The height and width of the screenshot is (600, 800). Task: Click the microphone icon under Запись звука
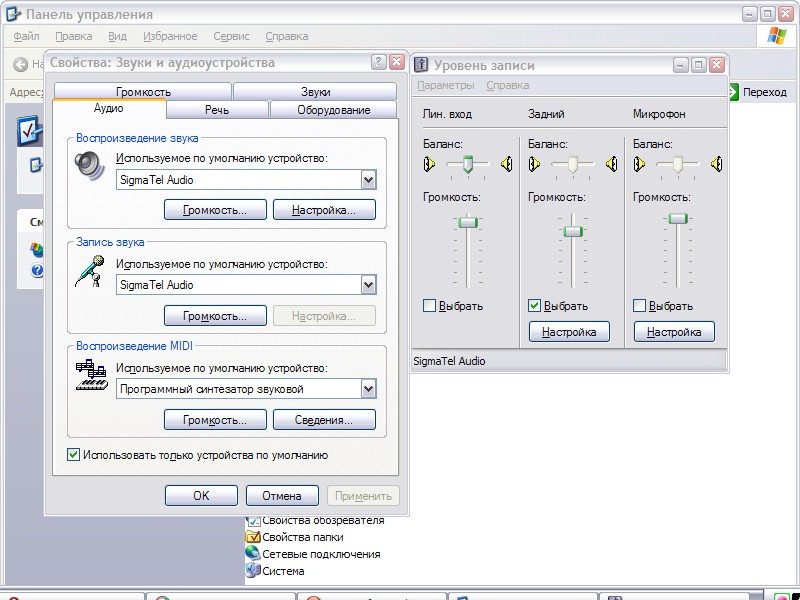click(x=90, y=271)
